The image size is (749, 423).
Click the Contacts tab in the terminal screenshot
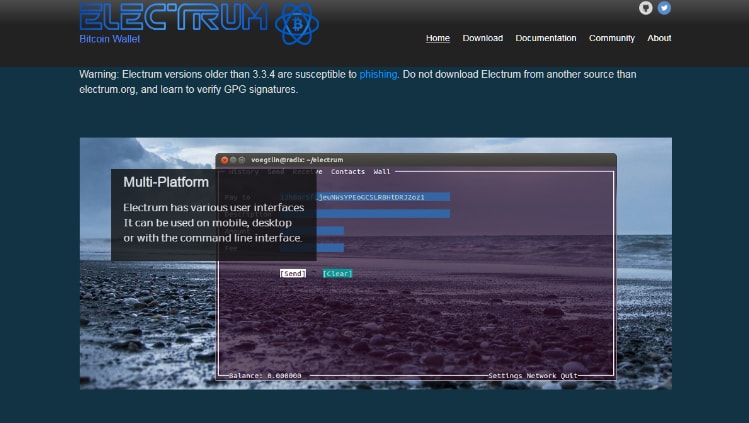pos(348,172)
